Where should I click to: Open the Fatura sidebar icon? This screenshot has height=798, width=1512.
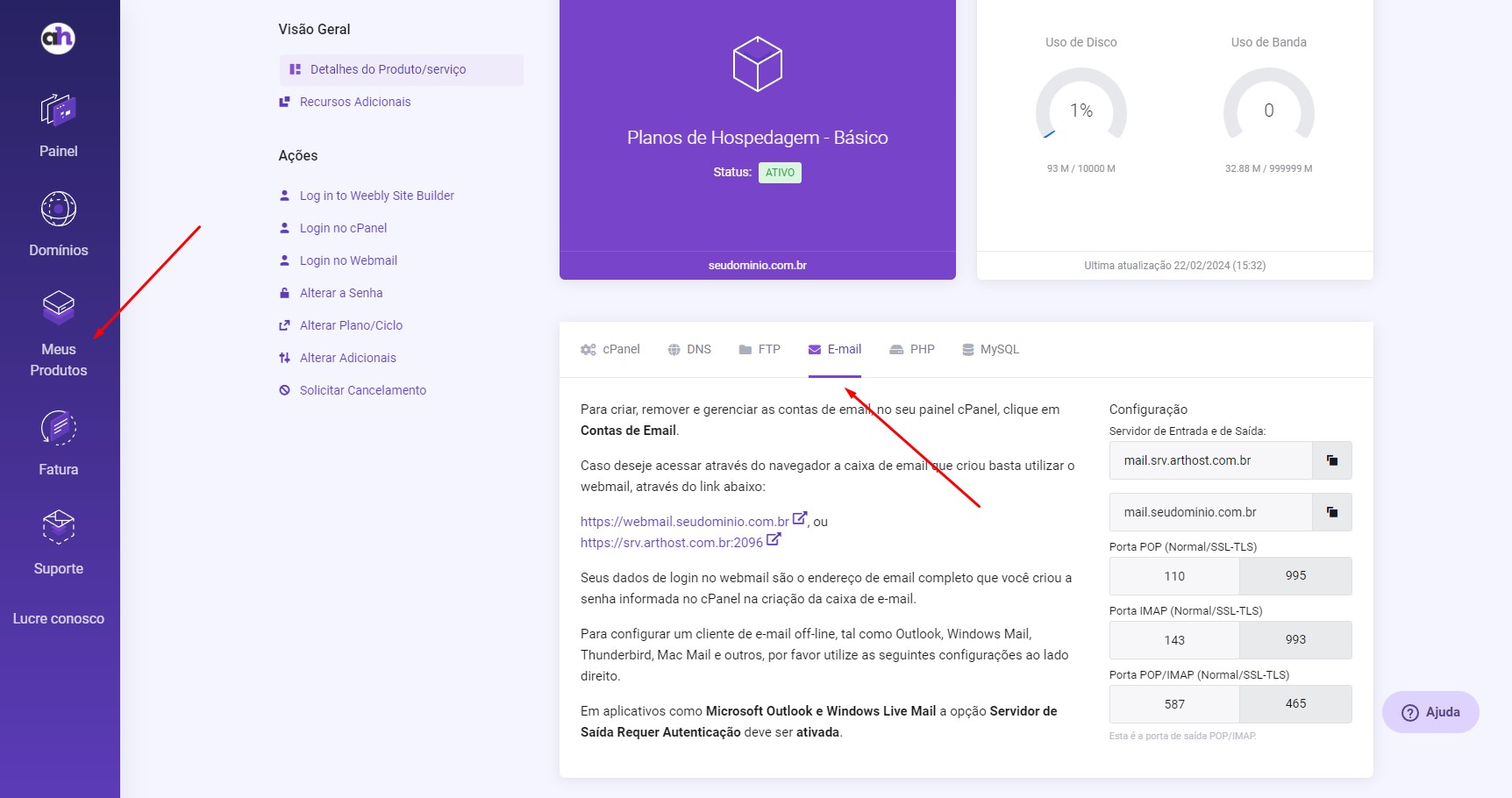pos(58,428)
